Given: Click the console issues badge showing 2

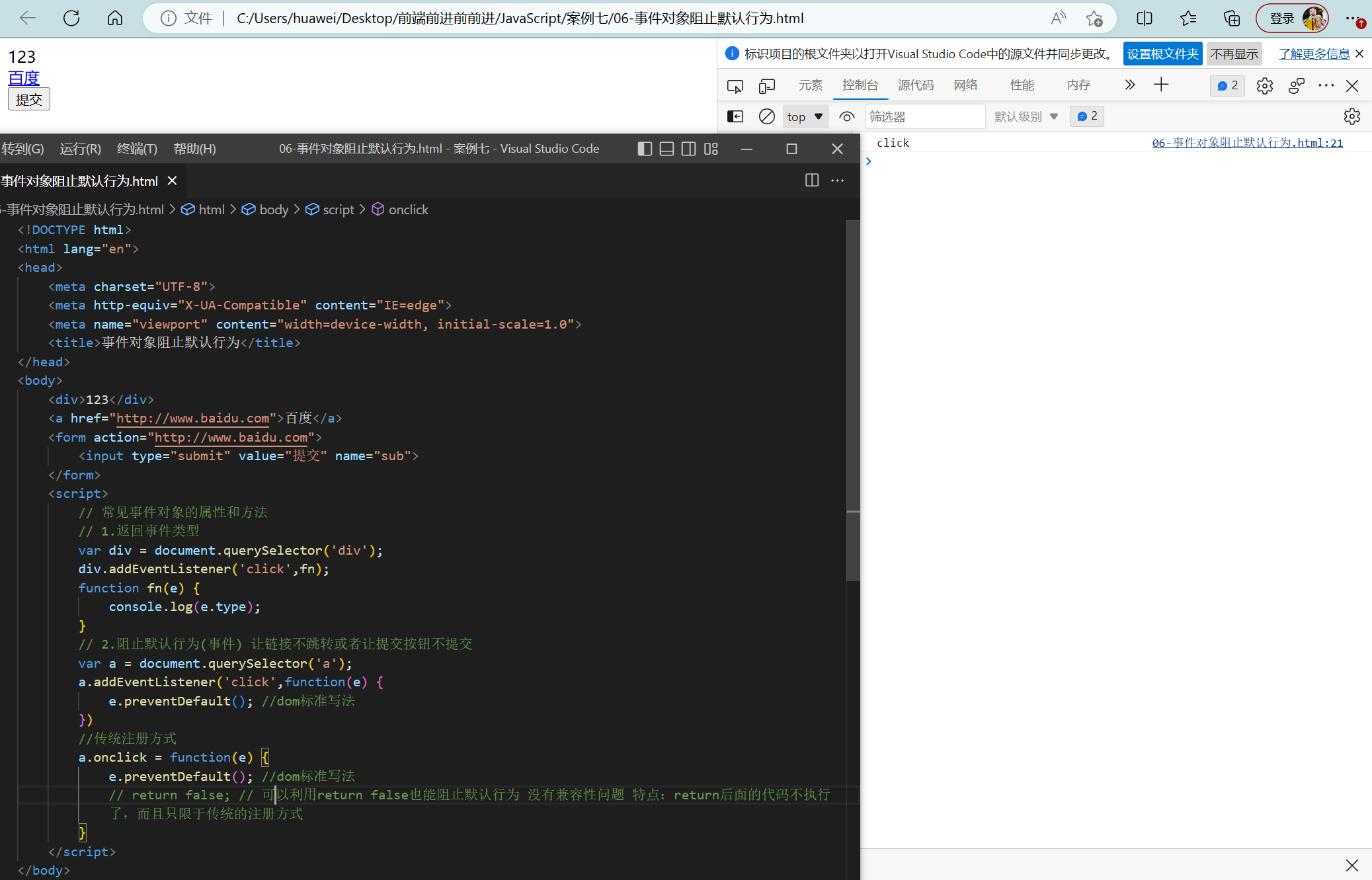Looking at the screenshot, I should [1087, 116].
